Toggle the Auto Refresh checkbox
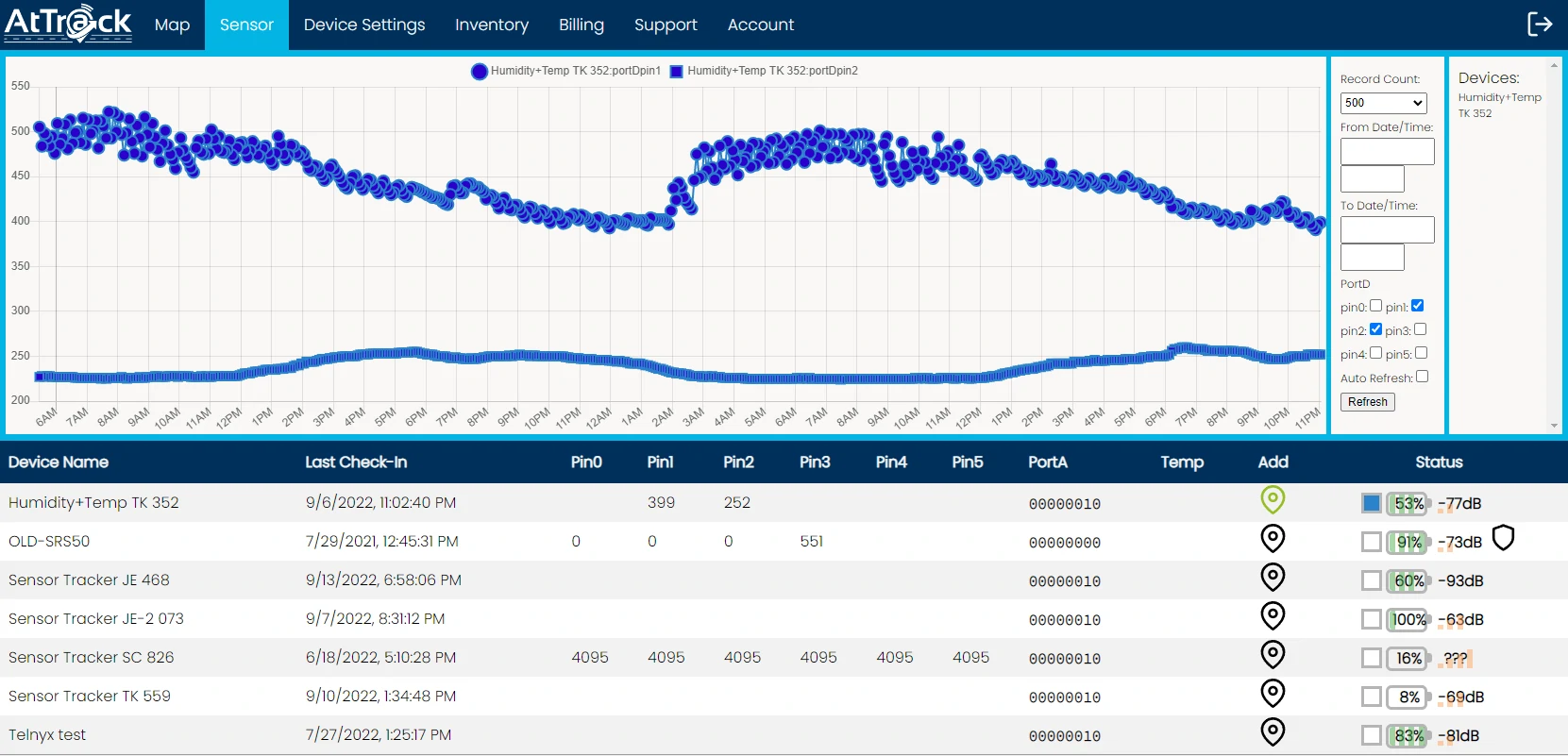The width and height of the screenshot is (1568, 756). pos(1422,377)
